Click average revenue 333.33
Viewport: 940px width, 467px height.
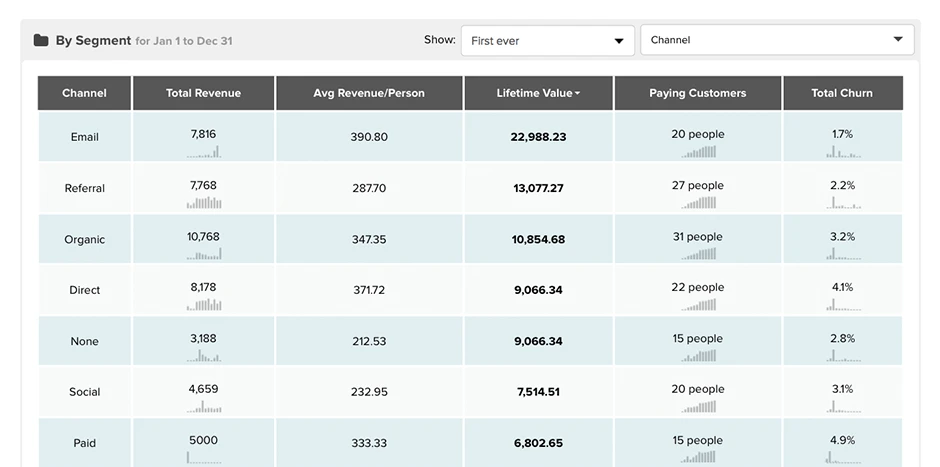[369, 443]
